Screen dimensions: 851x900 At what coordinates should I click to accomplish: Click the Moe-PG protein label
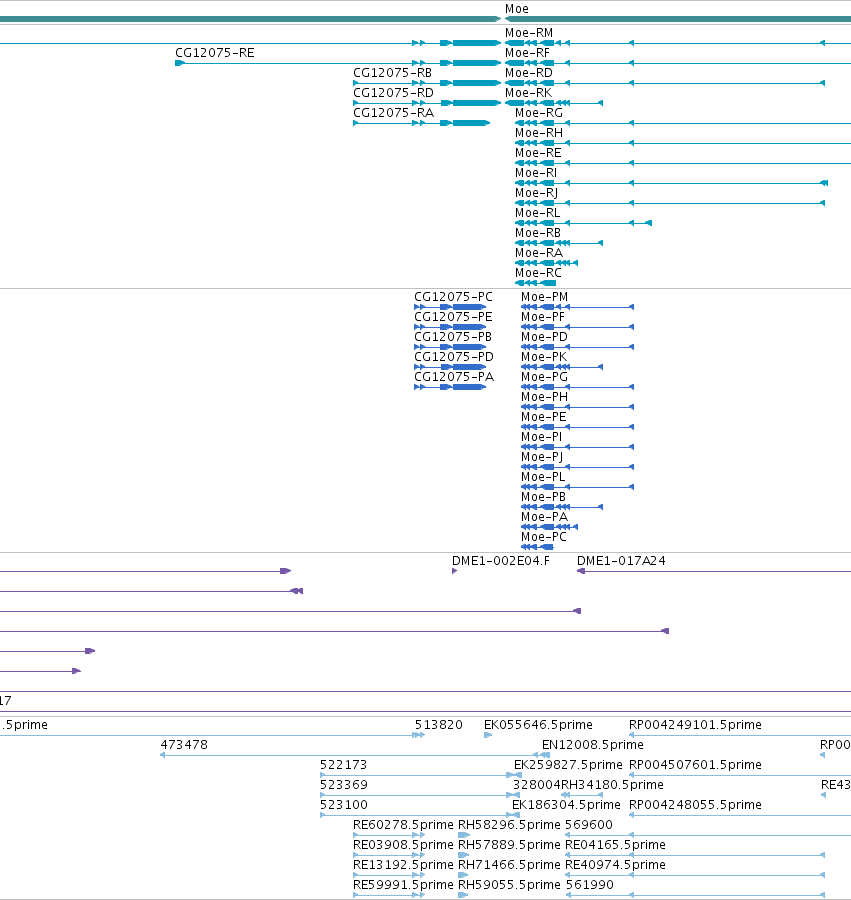545,378
